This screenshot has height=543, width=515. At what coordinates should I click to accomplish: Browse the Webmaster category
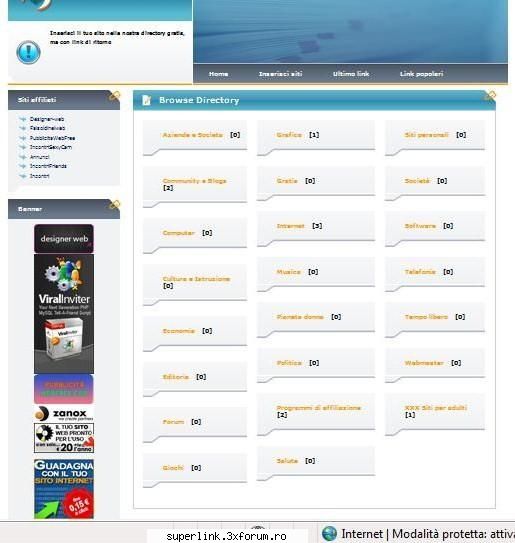[424, 363]
